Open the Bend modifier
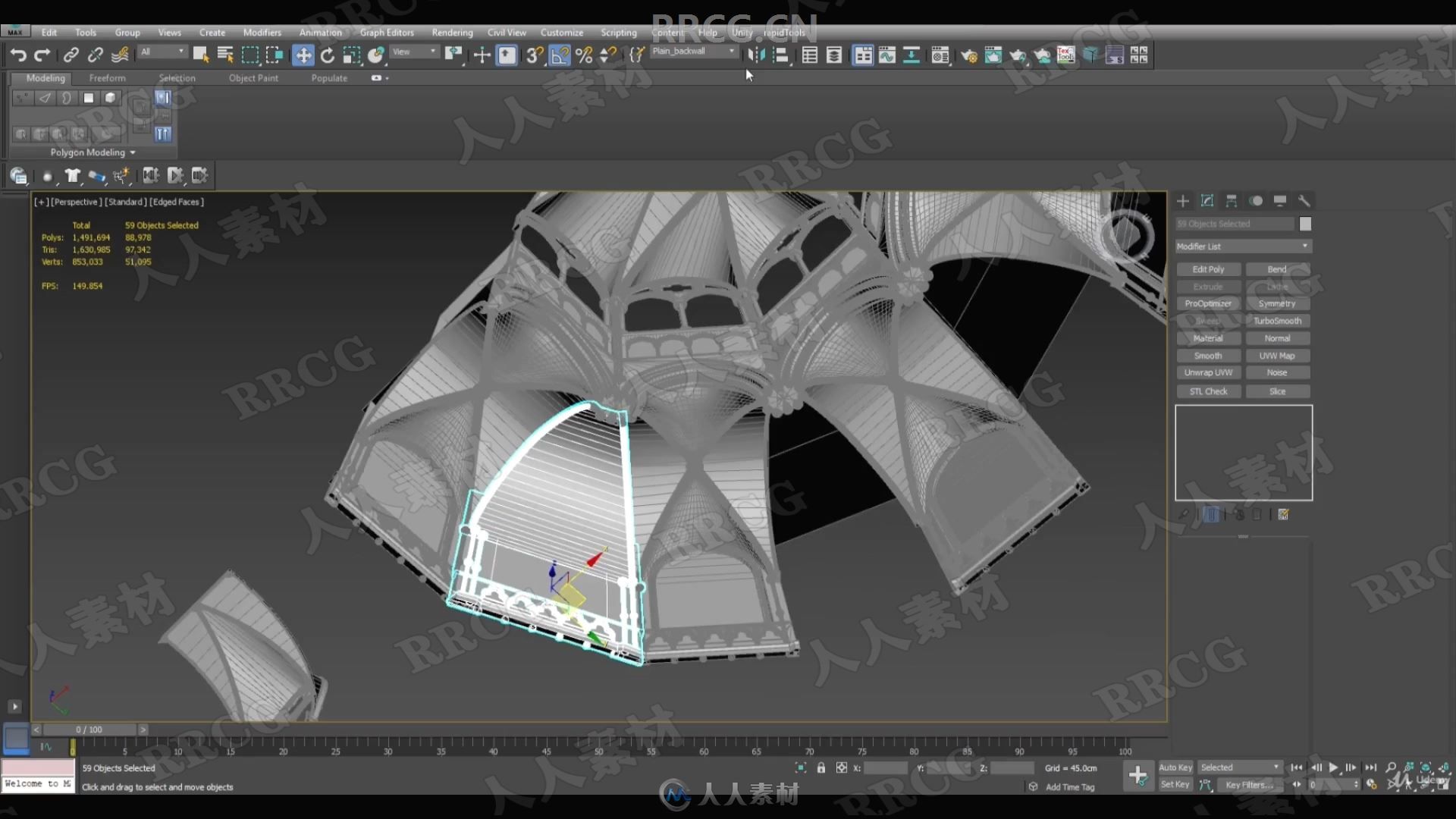Screen dimensions: 1456x819 pos(1276,268)
